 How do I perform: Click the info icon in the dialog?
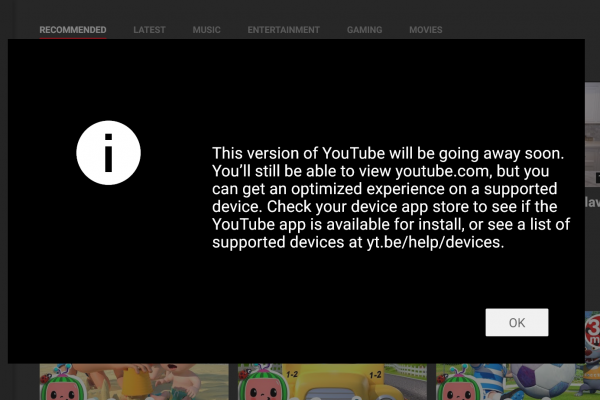click(108, 153)
